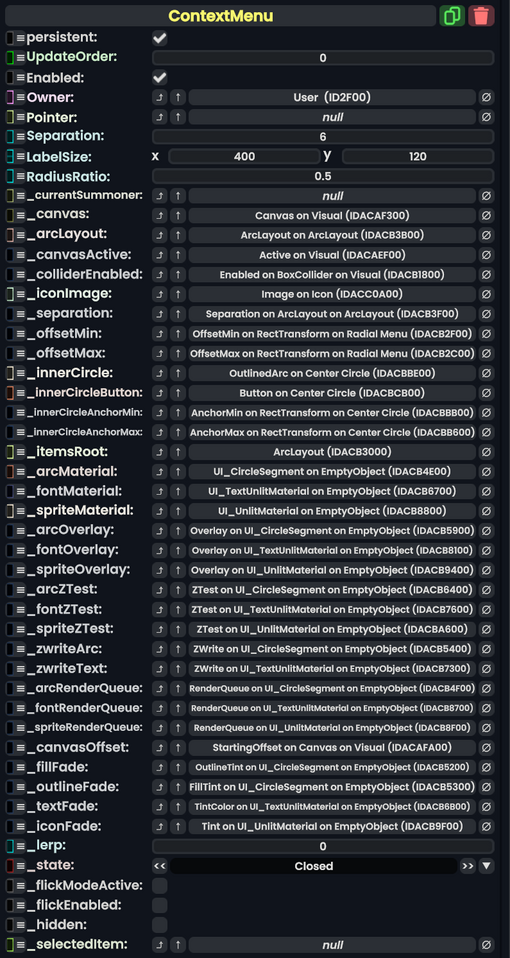Click up arrow icon beside _arcLayout reference

(178, 235)
